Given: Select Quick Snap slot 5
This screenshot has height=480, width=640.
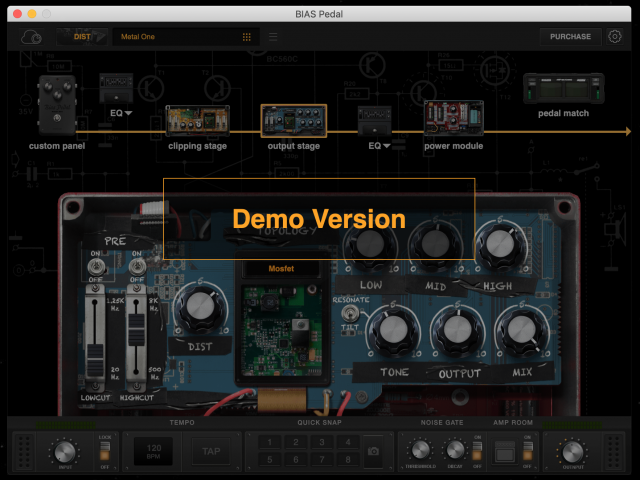Looking at the screenshot, I should click(269, 460).
